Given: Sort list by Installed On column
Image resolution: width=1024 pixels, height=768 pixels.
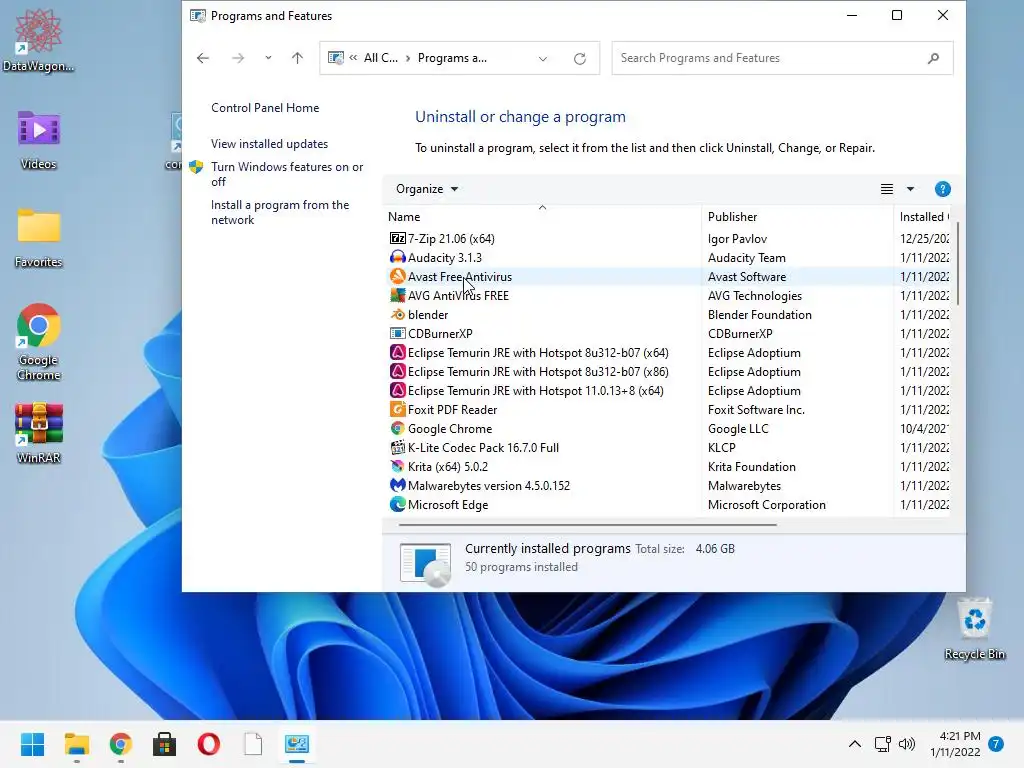Looking at the screenshot, I should [922, 216].
